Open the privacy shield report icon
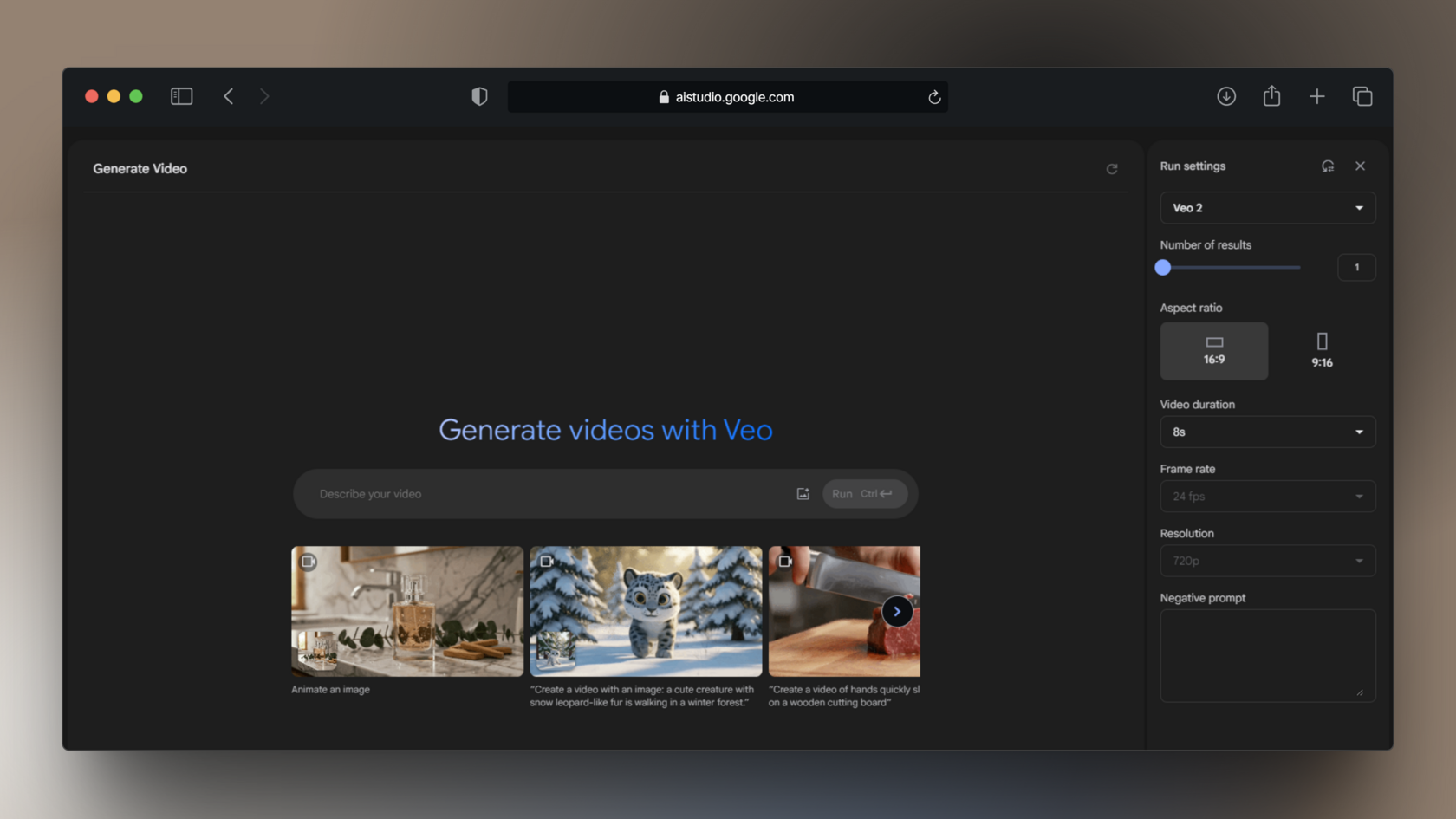Viewport: 1456px width, 819px height. pos(479,96)
